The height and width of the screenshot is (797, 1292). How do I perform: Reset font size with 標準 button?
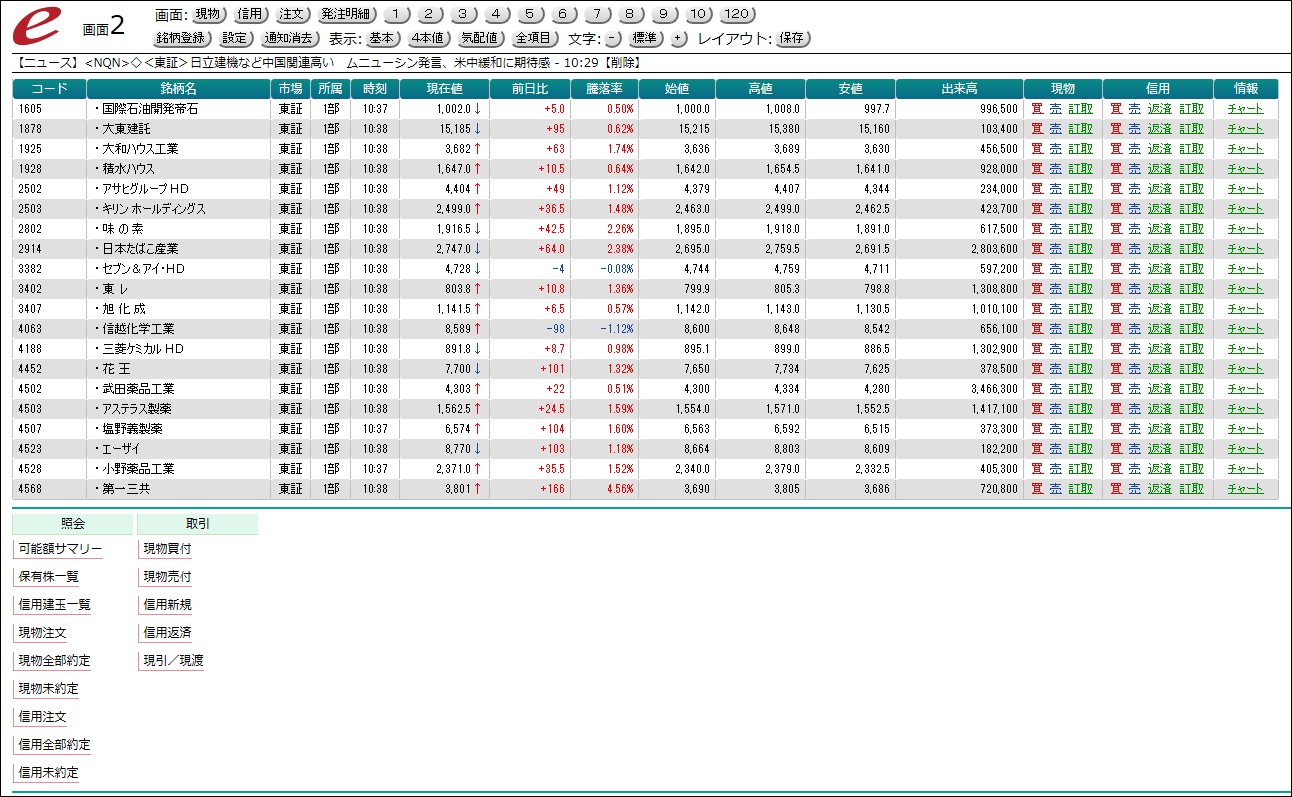pos(646,39)
